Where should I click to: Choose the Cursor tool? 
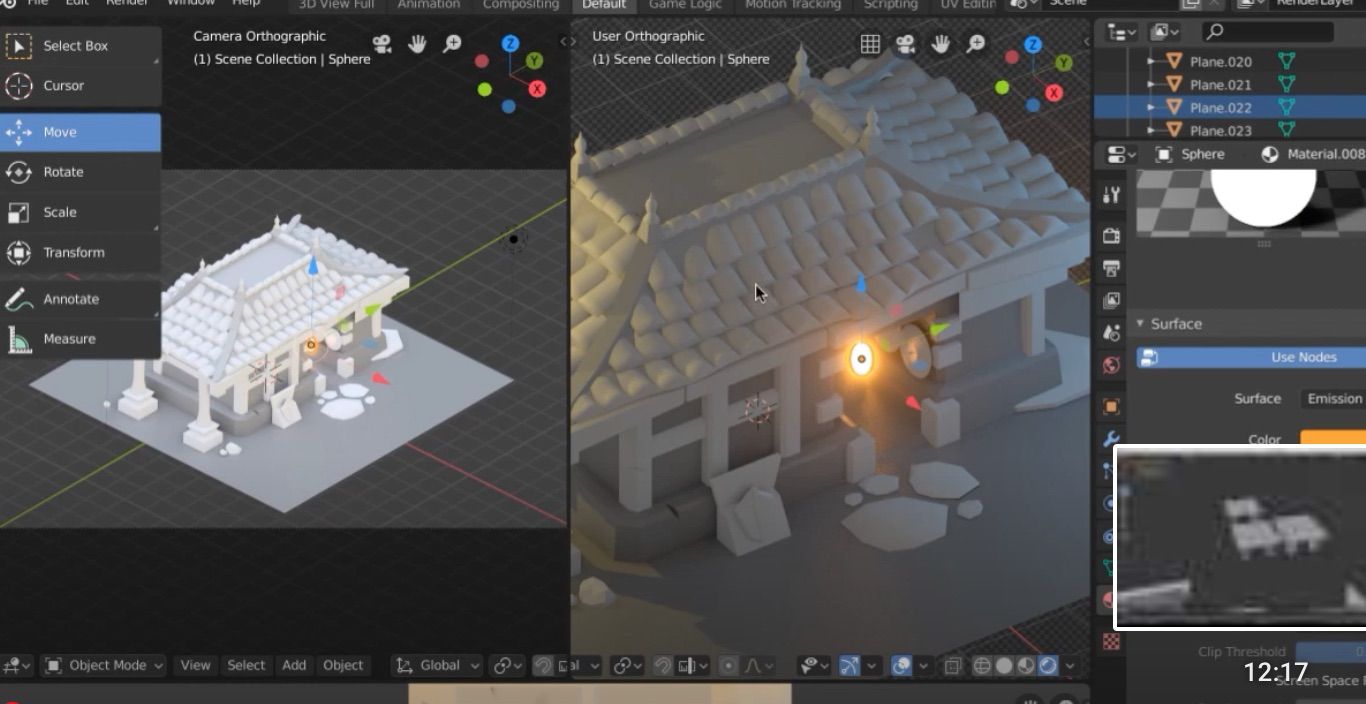tap(80, 86)
